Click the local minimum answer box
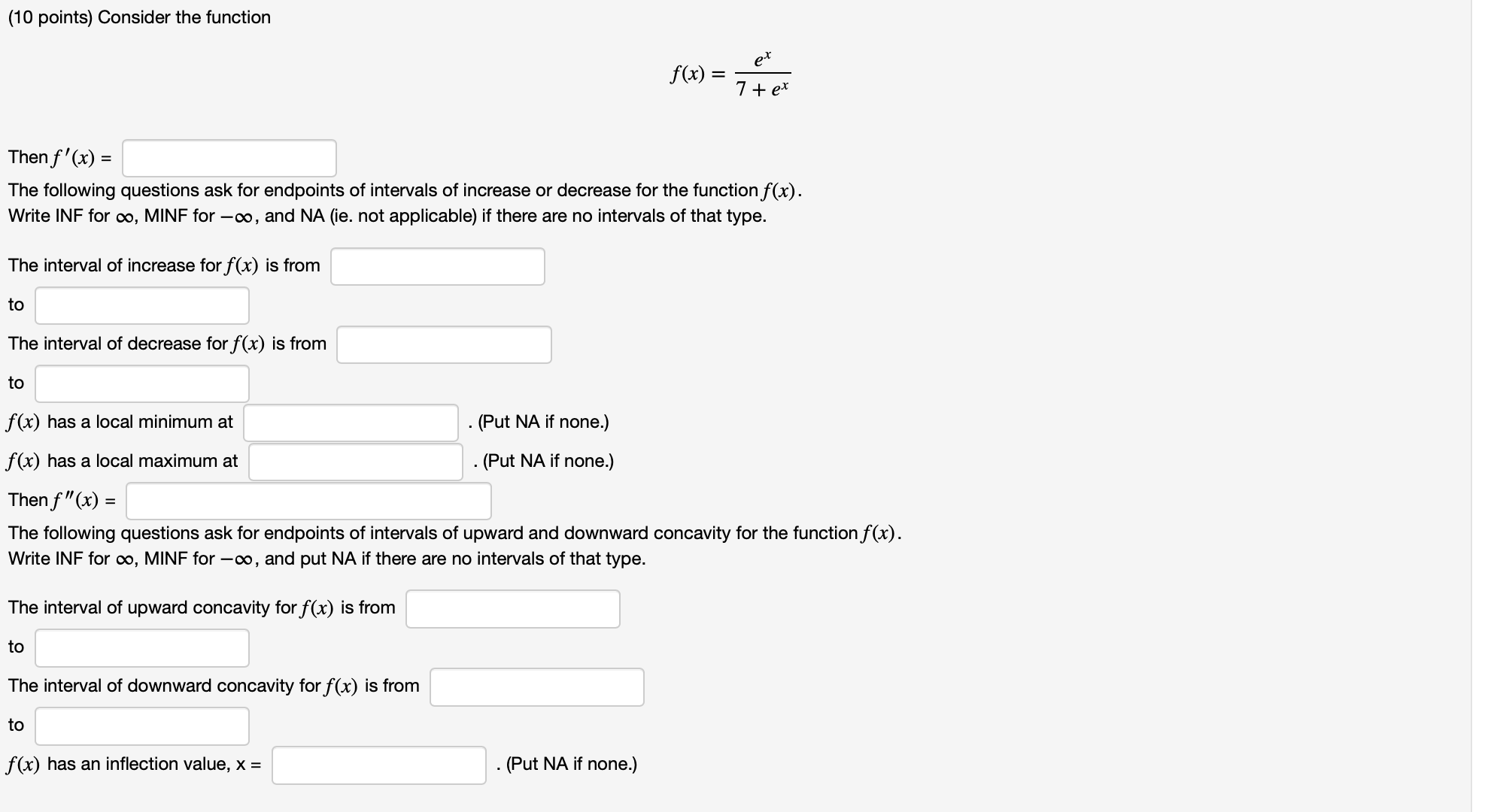1488x812 pixels. (350, 422)
